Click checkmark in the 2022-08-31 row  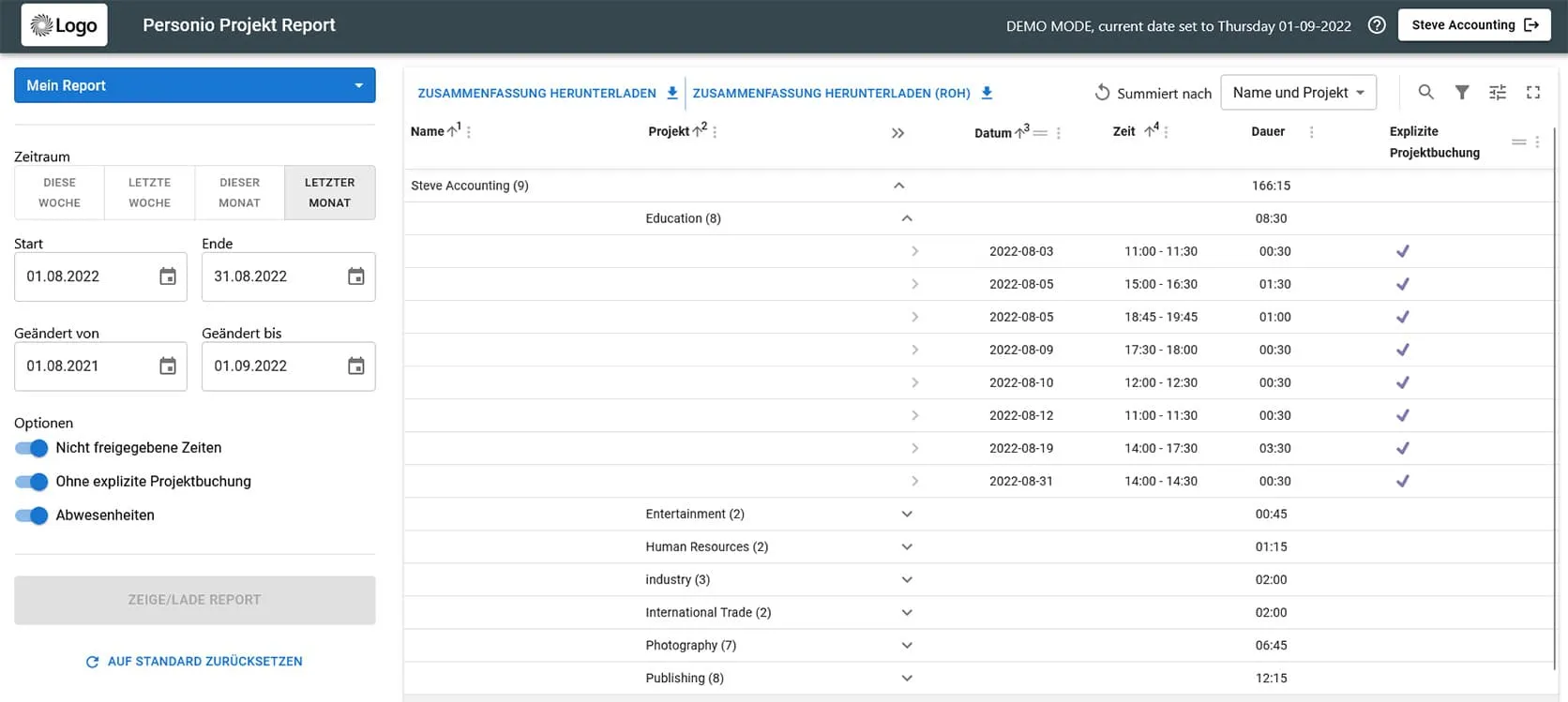click(x=1403, y=481)
